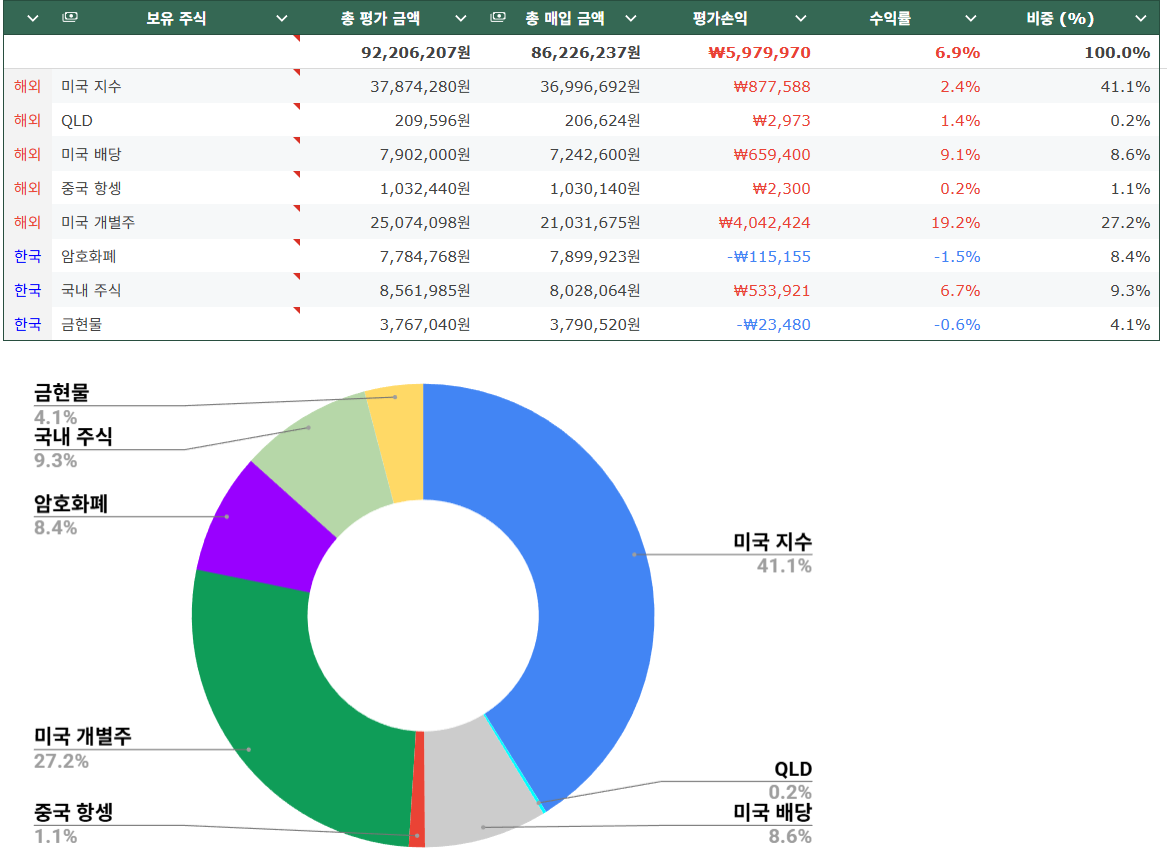Select the 미국 개별주 table cell
The image size is (1167, 862).
point(176,223)
